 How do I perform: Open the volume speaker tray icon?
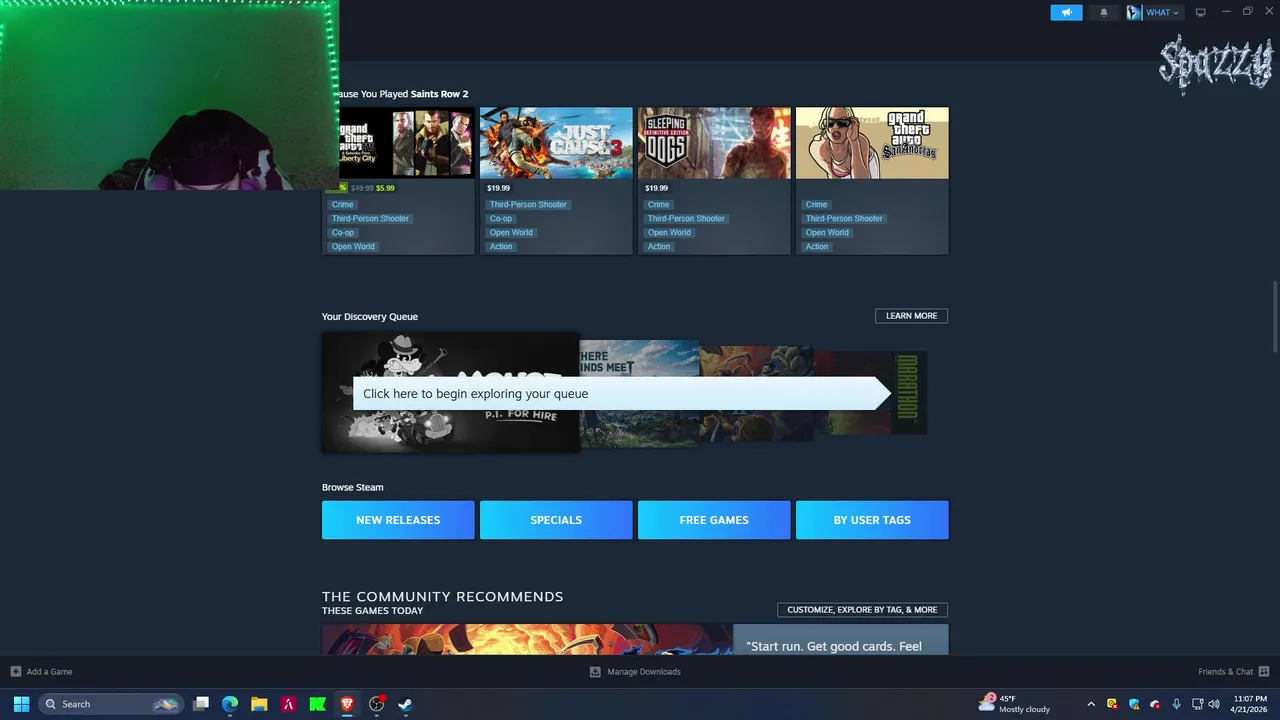click(1214, 704)
